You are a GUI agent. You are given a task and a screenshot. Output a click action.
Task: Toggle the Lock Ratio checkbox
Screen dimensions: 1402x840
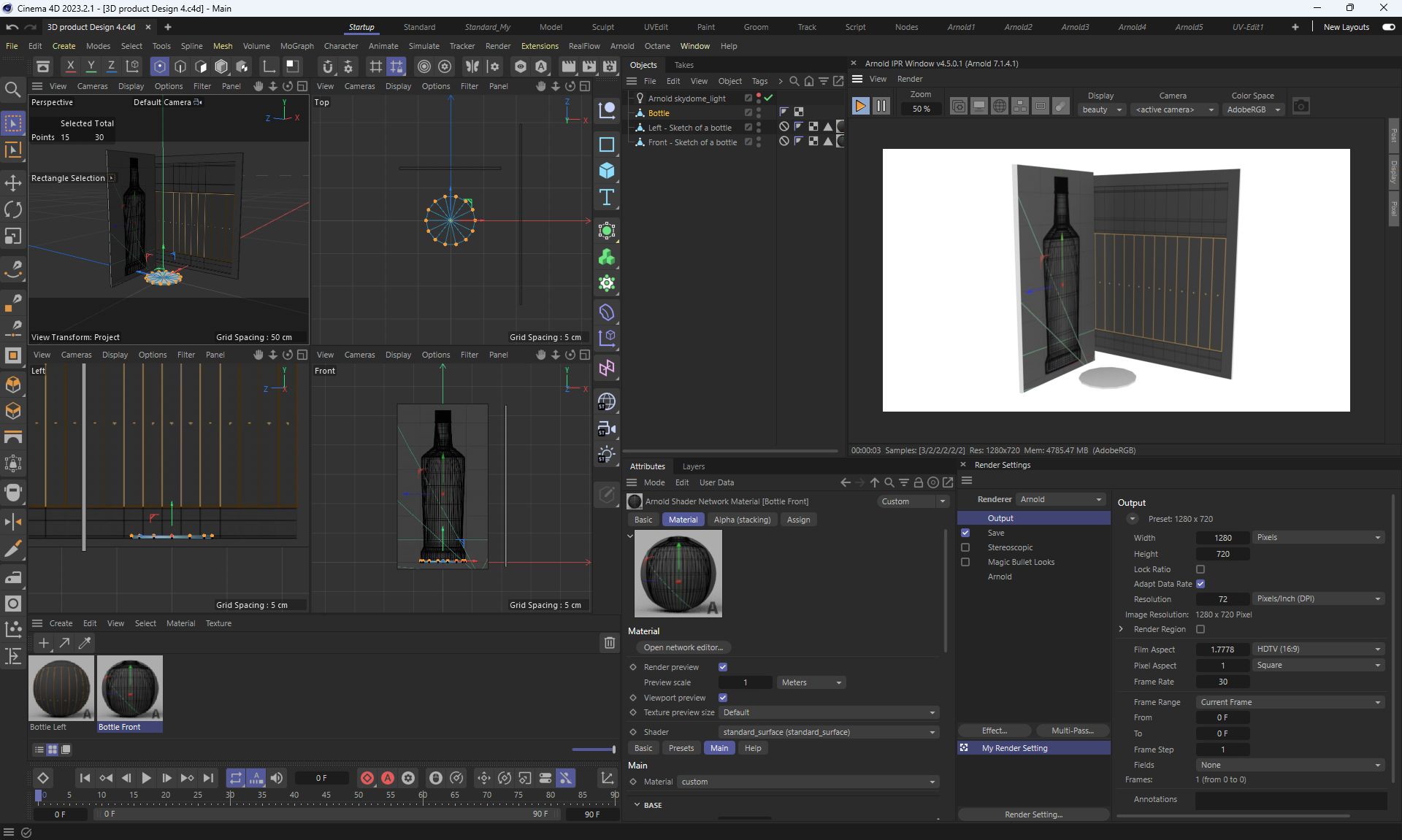pos(1200,569)
